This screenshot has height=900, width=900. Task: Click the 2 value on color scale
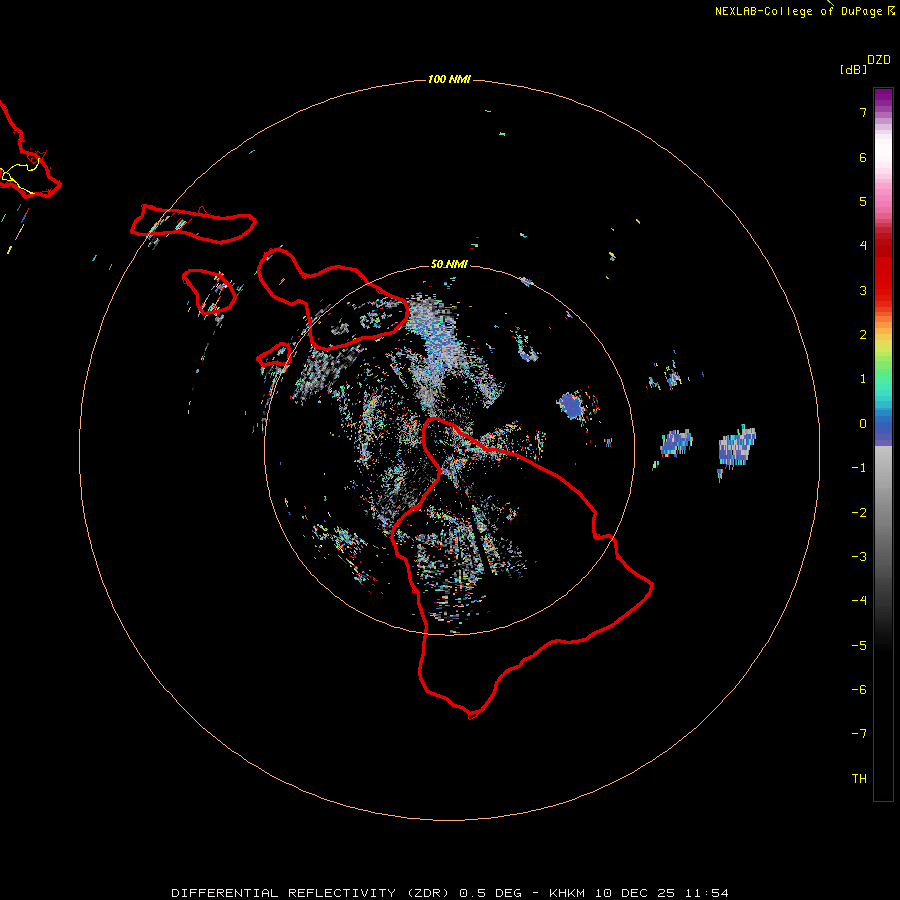(863, 335)
